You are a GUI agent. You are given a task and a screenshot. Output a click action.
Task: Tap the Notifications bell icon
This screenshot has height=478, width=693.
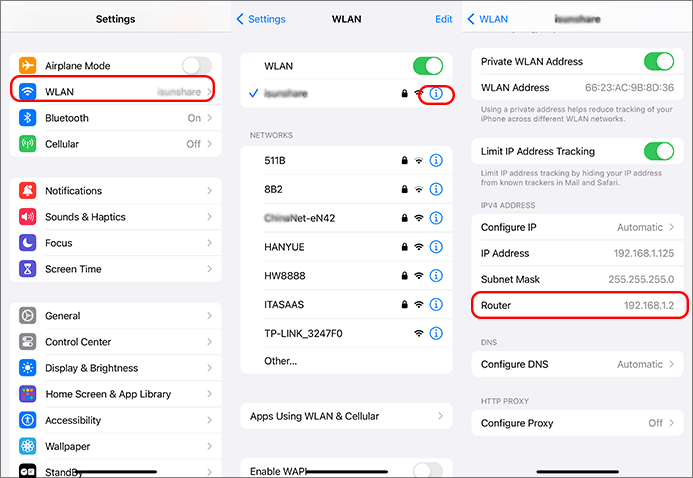27,190
